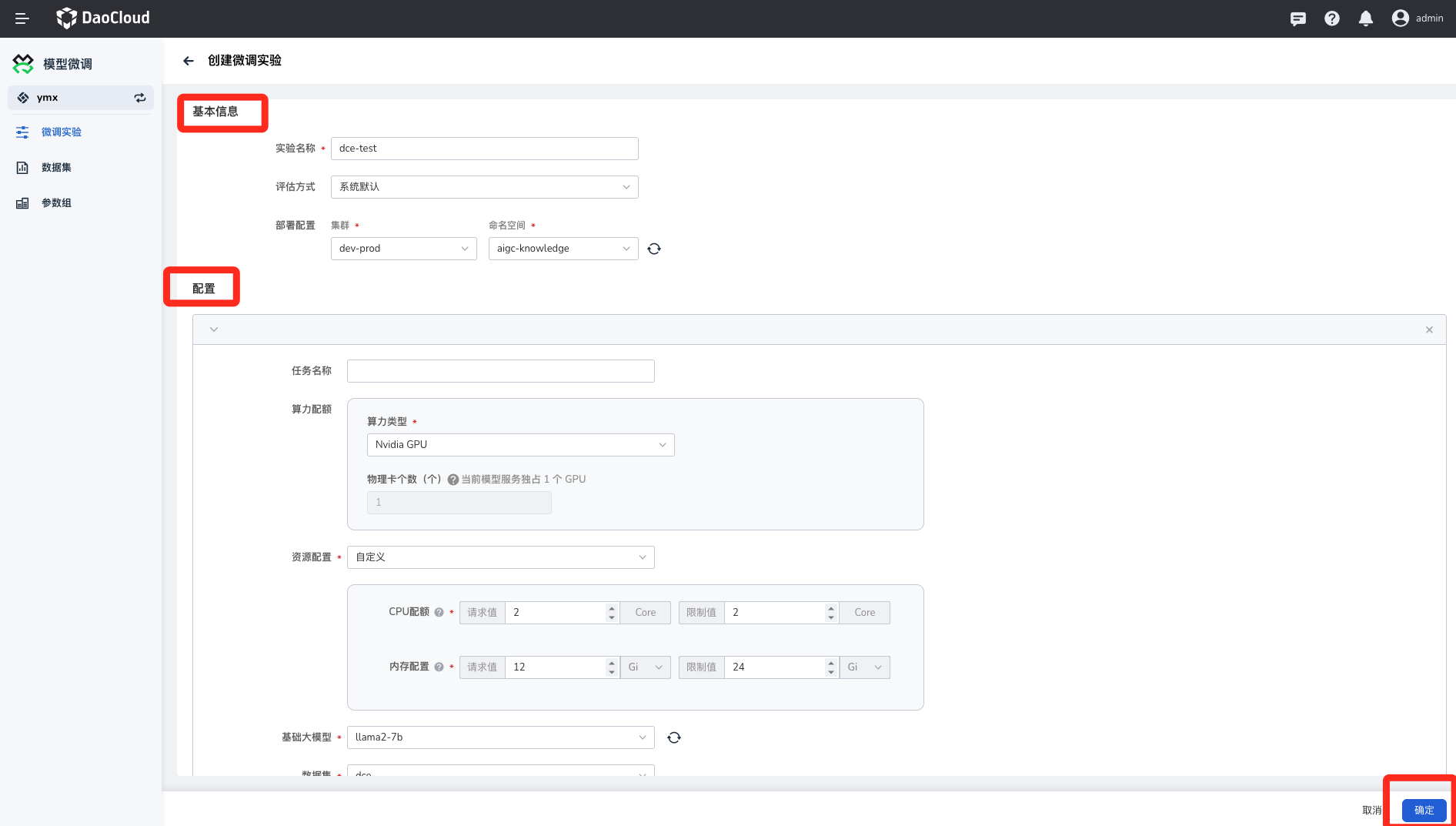The height and width of the screenshot is (826, 1456).
Task: Focus the empty 任务名称 field
Action: [x=501, y=371]
